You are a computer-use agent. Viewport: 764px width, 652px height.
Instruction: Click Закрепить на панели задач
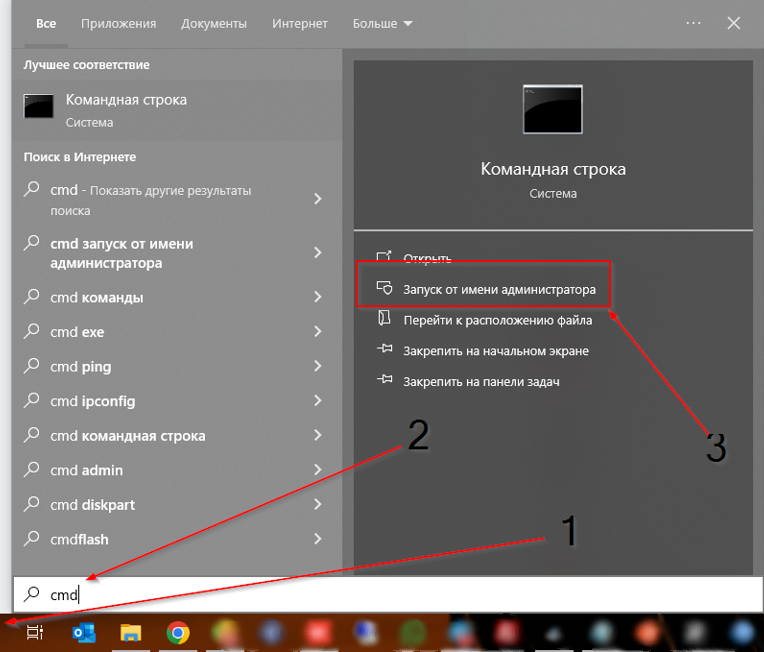coord(481,382)
